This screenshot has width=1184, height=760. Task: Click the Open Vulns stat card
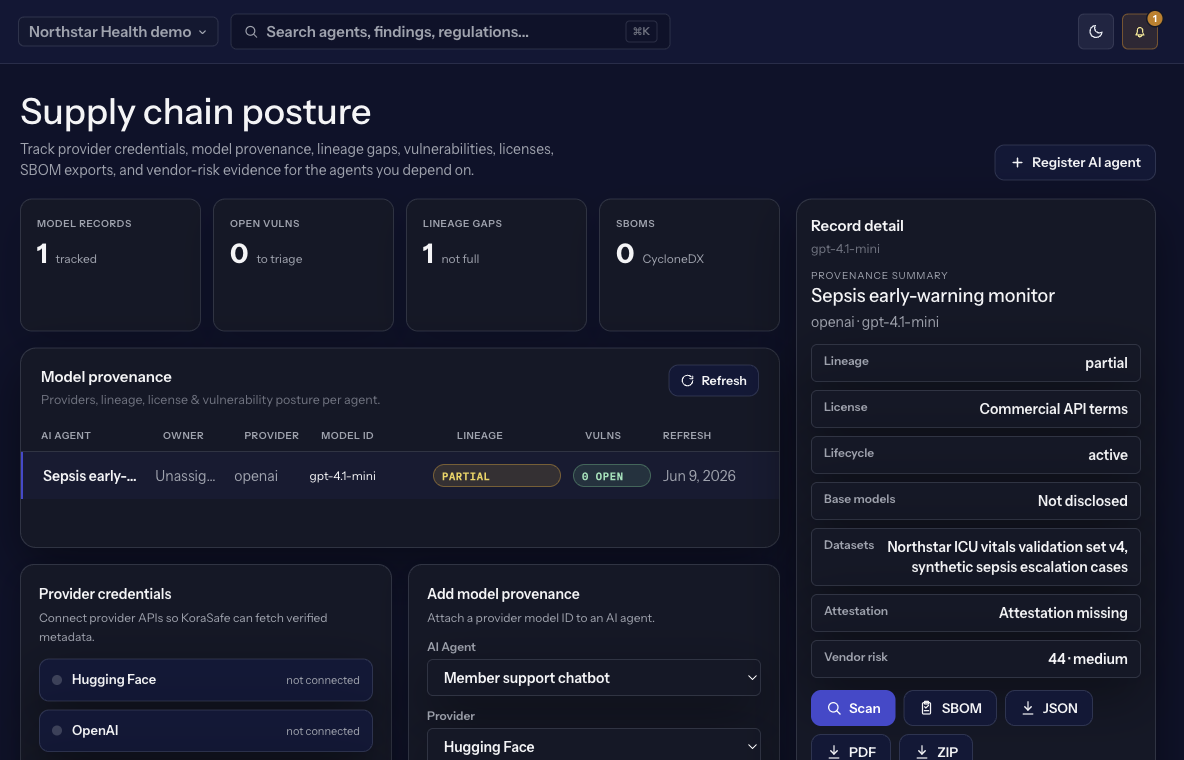pyautogui.click(x=304, y=265)
